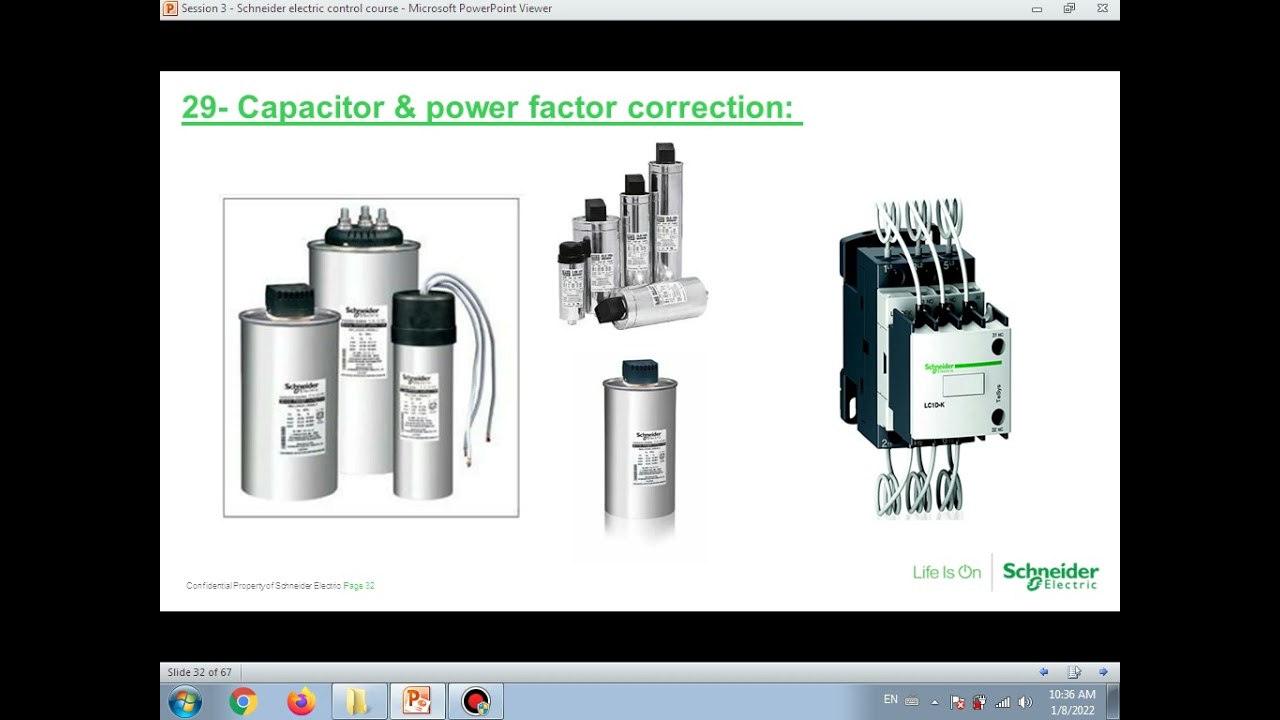Open the network signal tray icon
This screenshot has width=1280, height=720.
coord(1003,702)
